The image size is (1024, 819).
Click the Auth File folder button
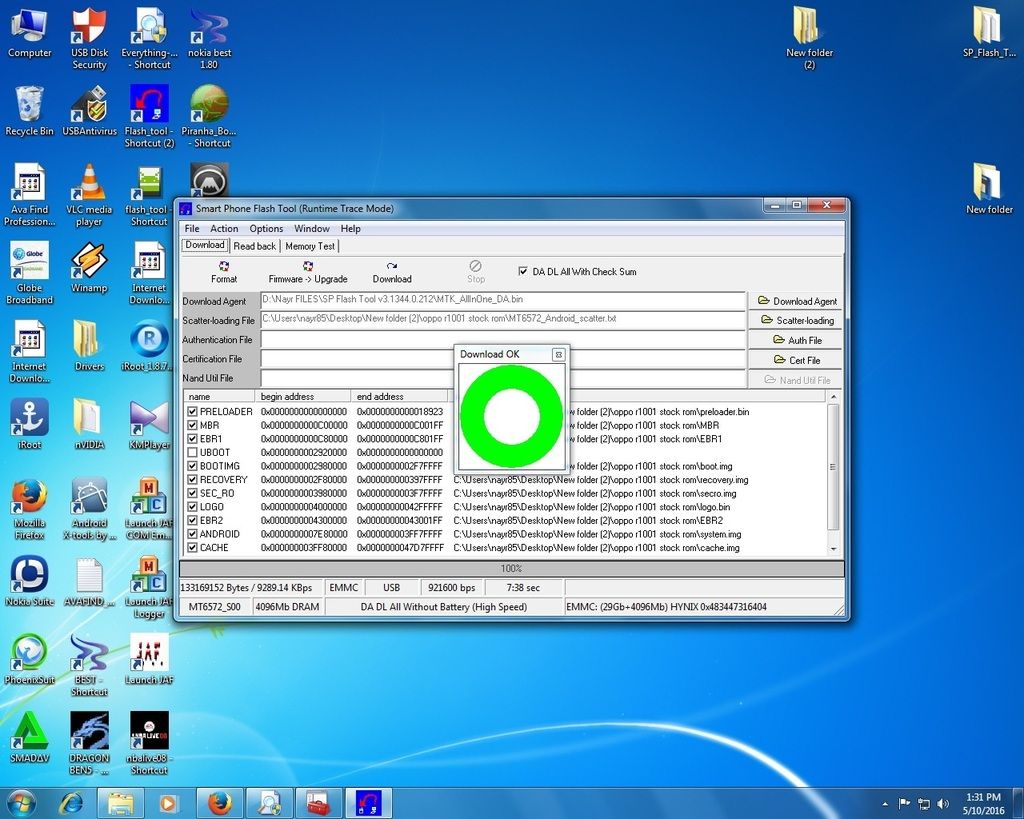coord(796,340)
